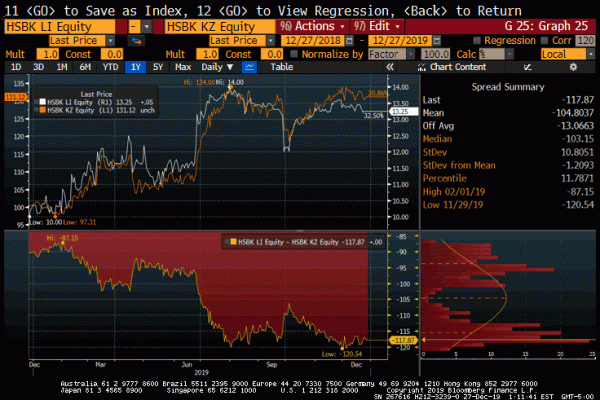Click the yellow spread legend color swatch
The width and height of the screenshot is (600, 400).
233,242
